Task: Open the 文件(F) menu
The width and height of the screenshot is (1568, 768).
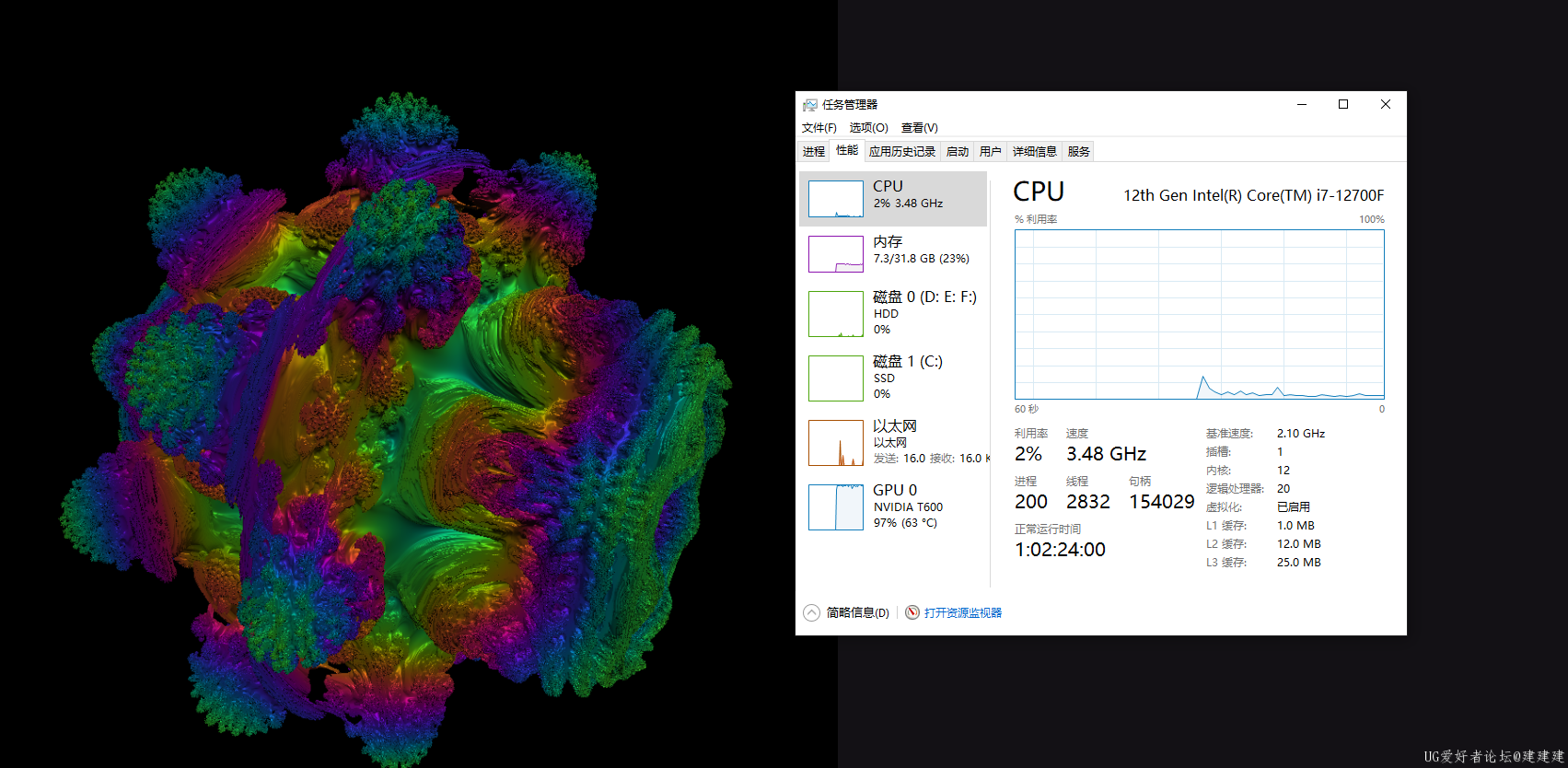Action: tap(819, 128)
